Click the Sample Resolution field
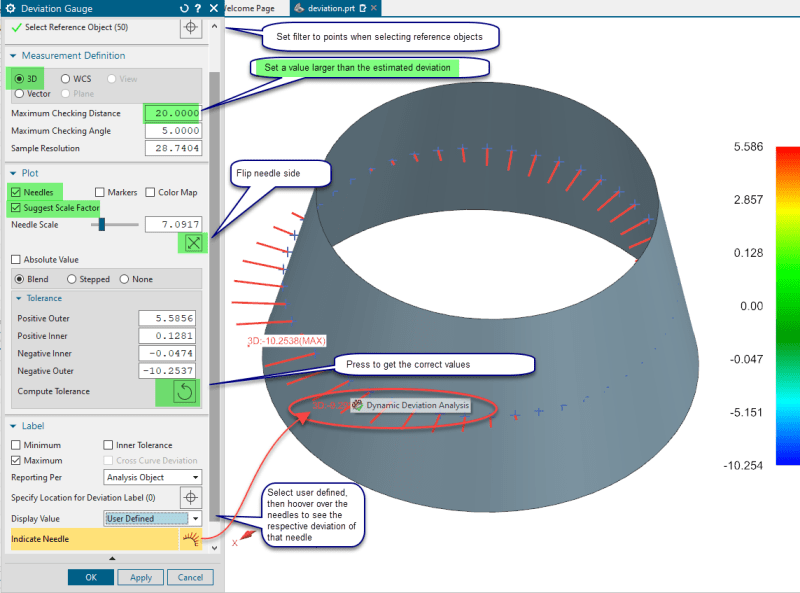Screen dimensions: 800x593 [x=173, y=148]
